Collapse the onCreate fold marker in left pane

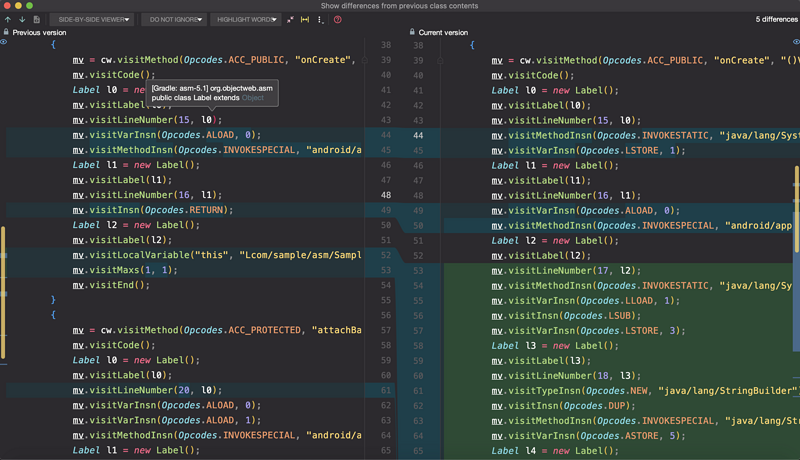pos(365,60)
